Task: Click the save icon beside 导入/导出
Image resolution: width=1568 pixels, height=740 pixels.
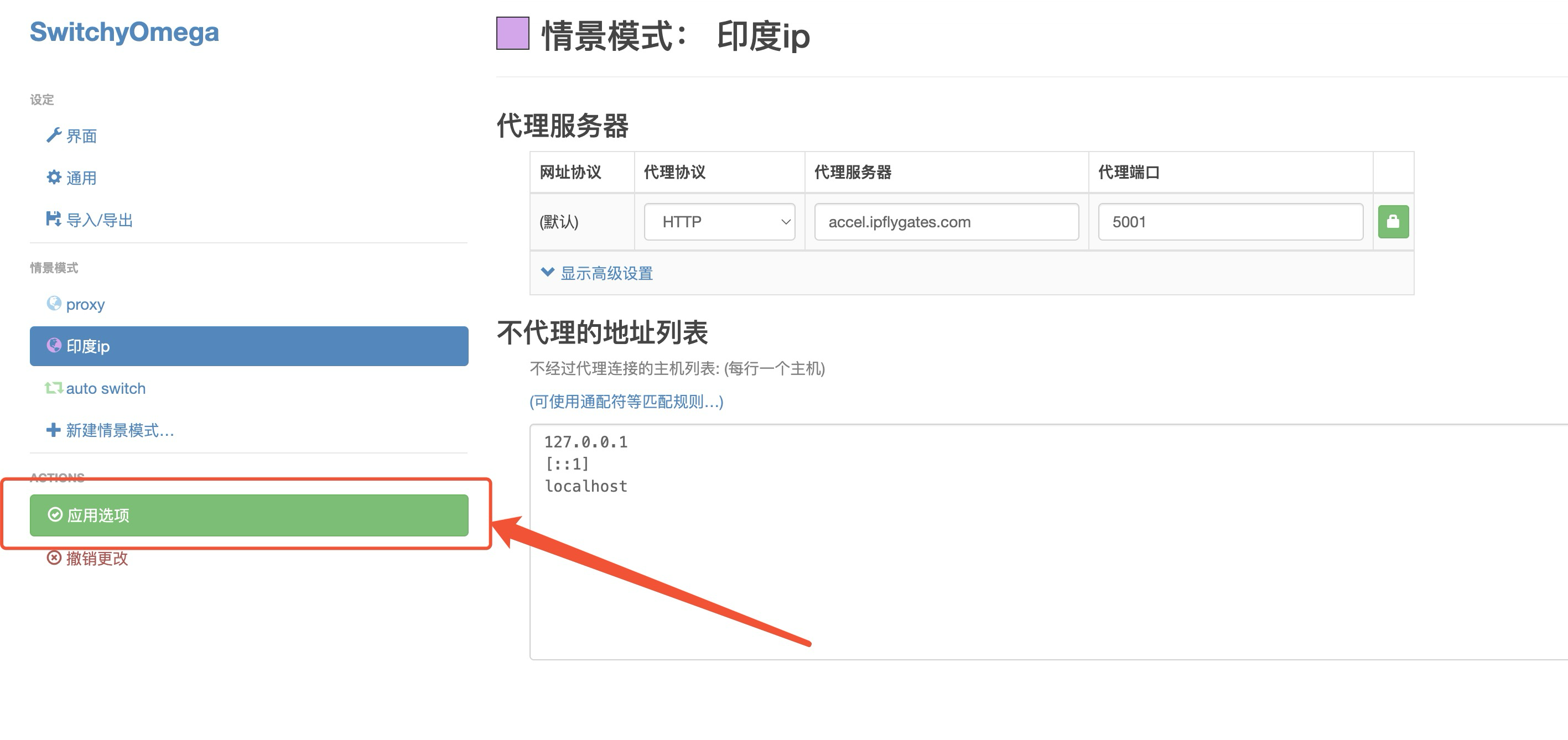Action: click(54, 219)
